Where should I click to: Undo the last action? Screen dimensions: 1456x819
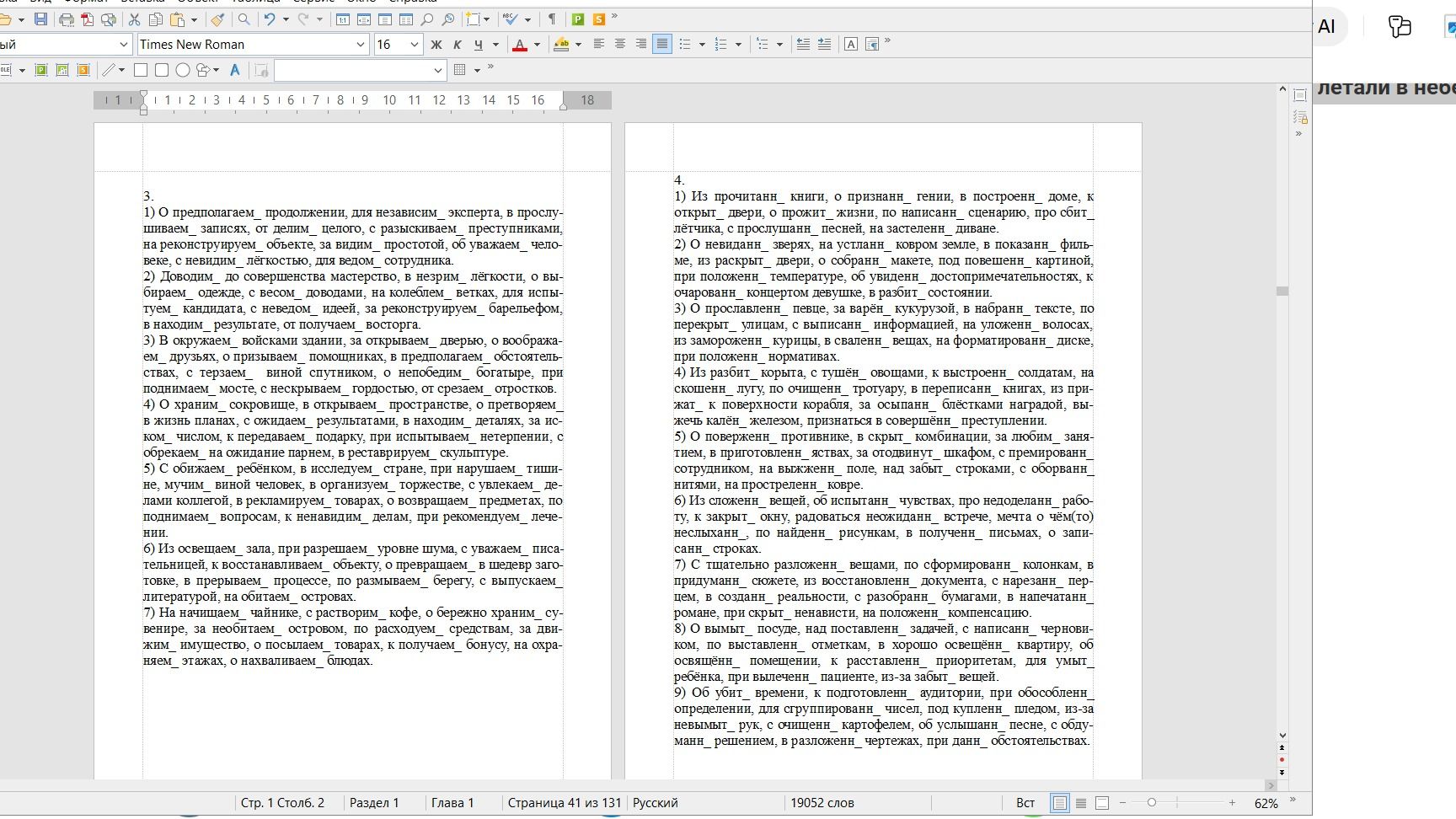click(x=270, y=19)
